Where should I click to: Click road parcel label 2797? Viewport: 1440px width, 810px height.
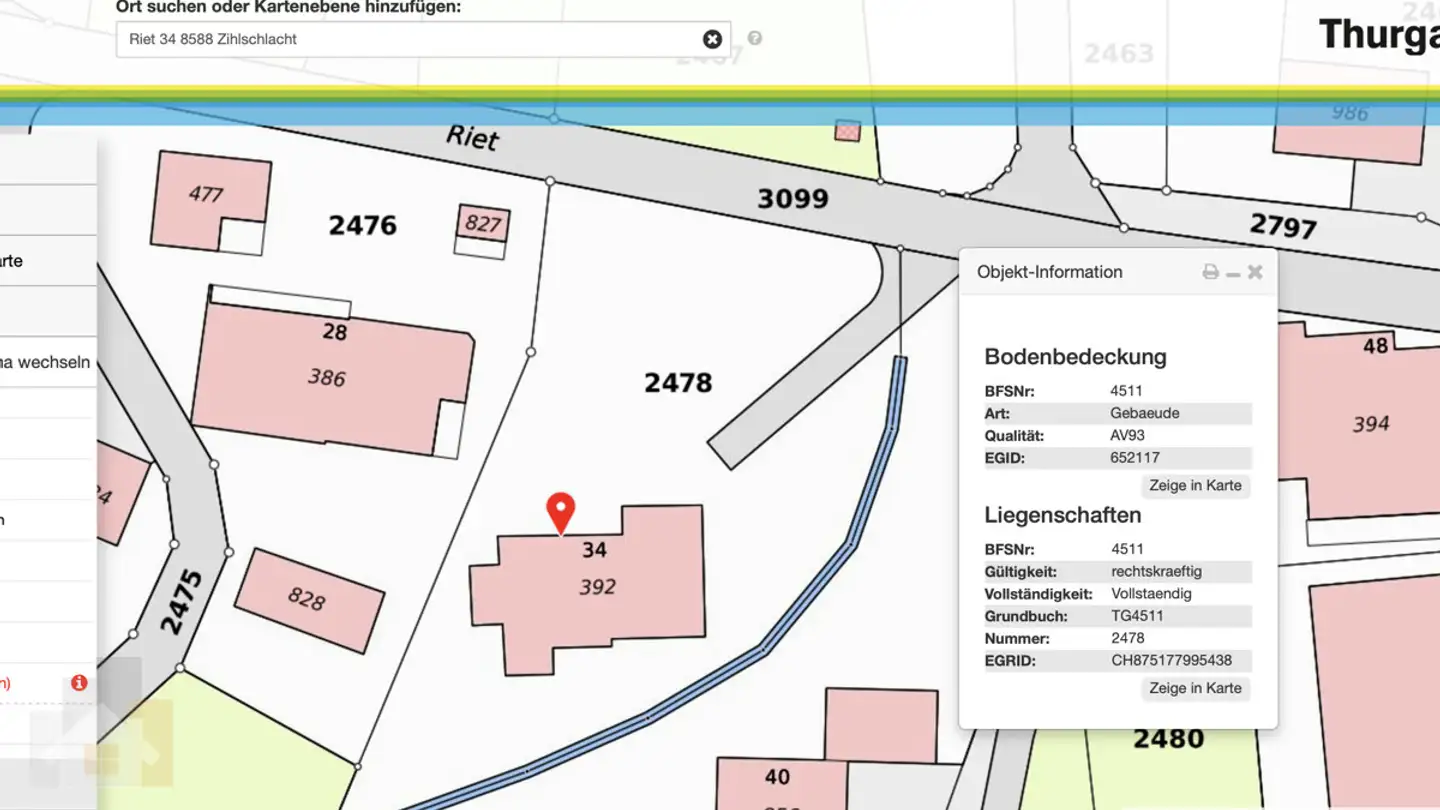coord(1283,226)
